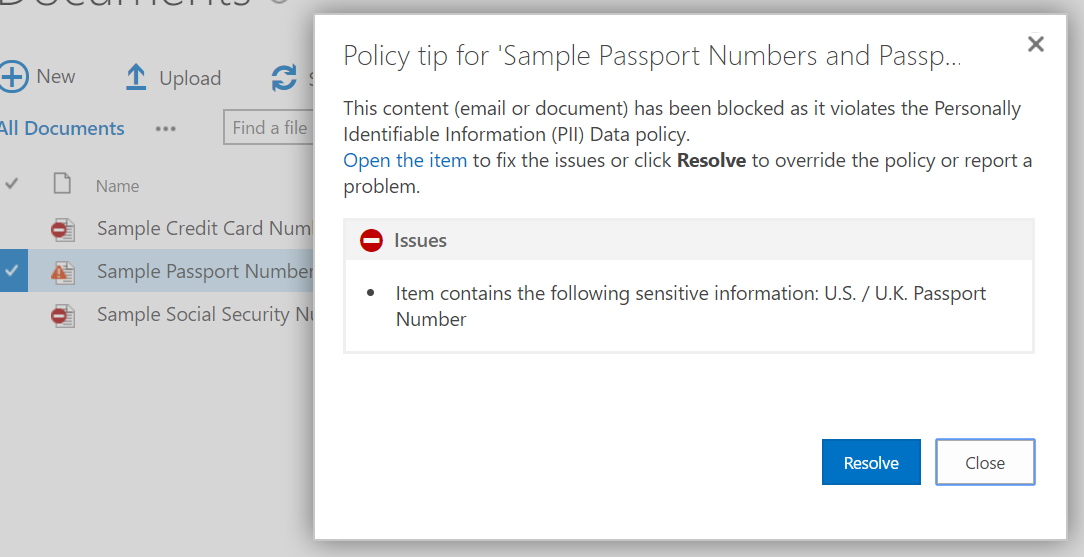Toggle the select-all checkmark in header
The image size is (1084, 557).
click(12, 184)
